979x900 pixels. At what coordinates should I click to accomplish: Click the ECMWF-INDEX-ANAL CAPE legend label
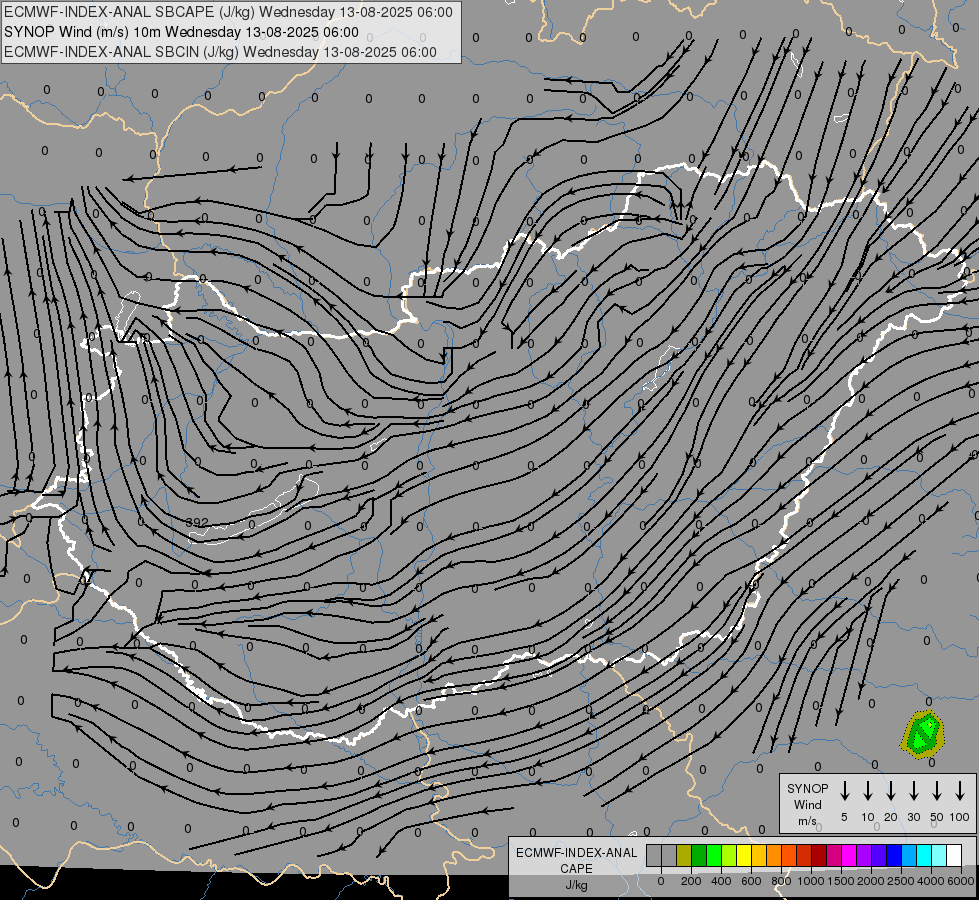576,860
